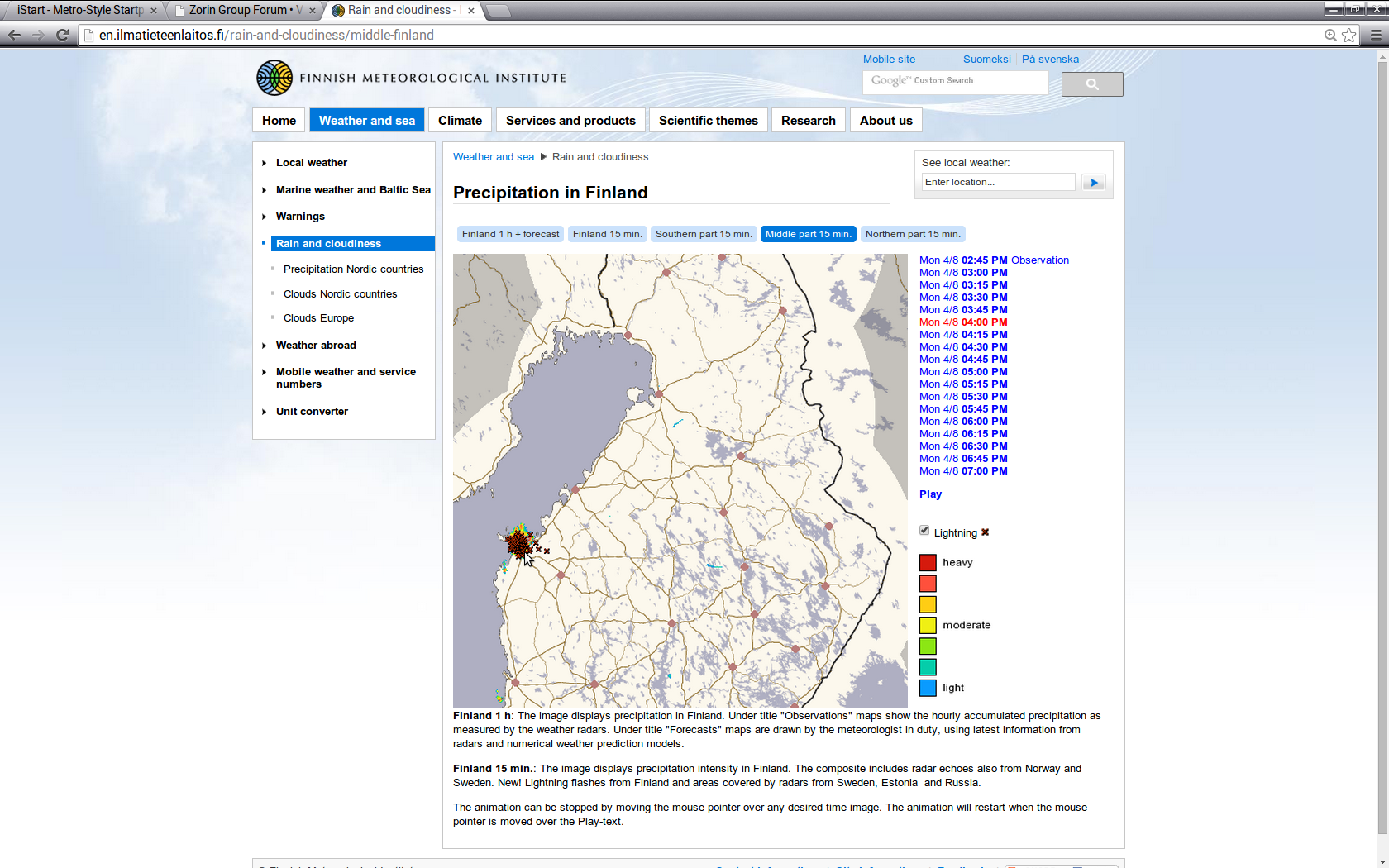Click the browser back arrow button
Screen dimensions: 1389x868
[x=14, y=35]
